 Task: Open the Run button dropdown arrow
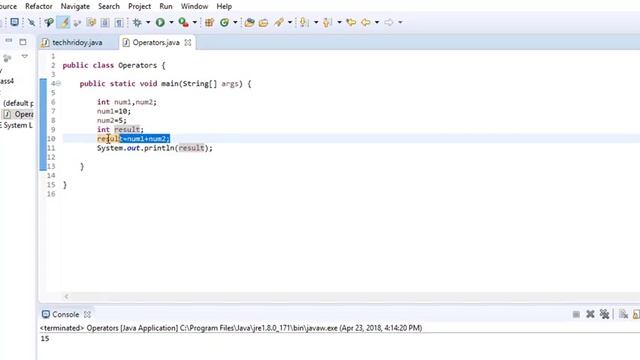click(171, 22)
